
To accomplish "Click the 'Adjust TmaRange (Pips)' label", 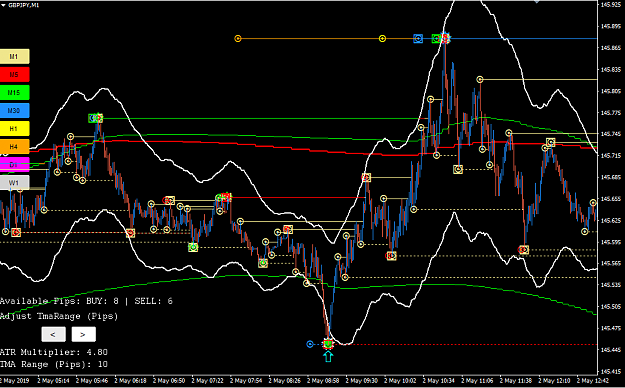I will pyautogui.click(x=59, y=316).
